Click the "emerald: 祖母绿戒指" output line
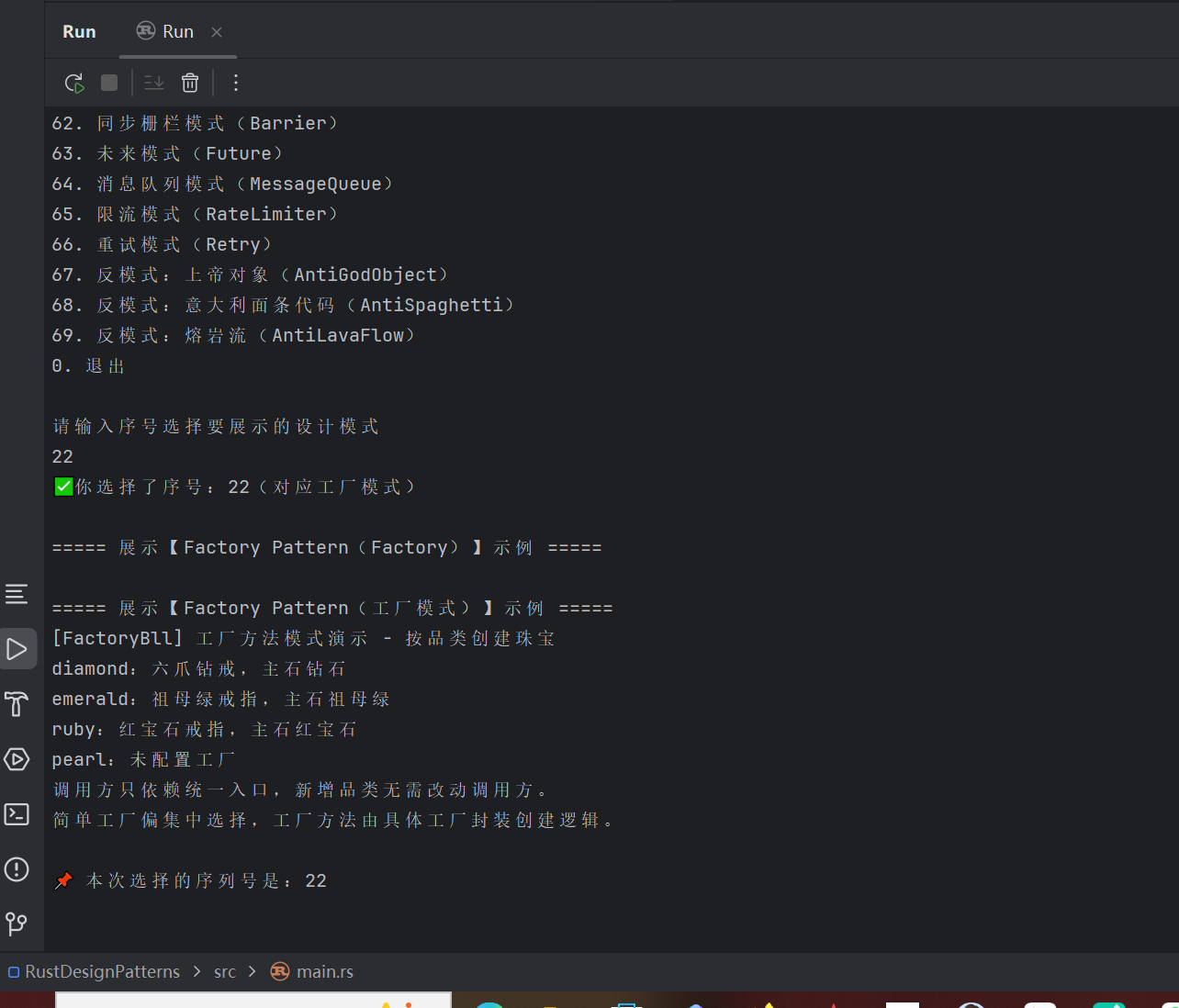The height and width of the screenshot is (1008, 1179). pos(221,699)
